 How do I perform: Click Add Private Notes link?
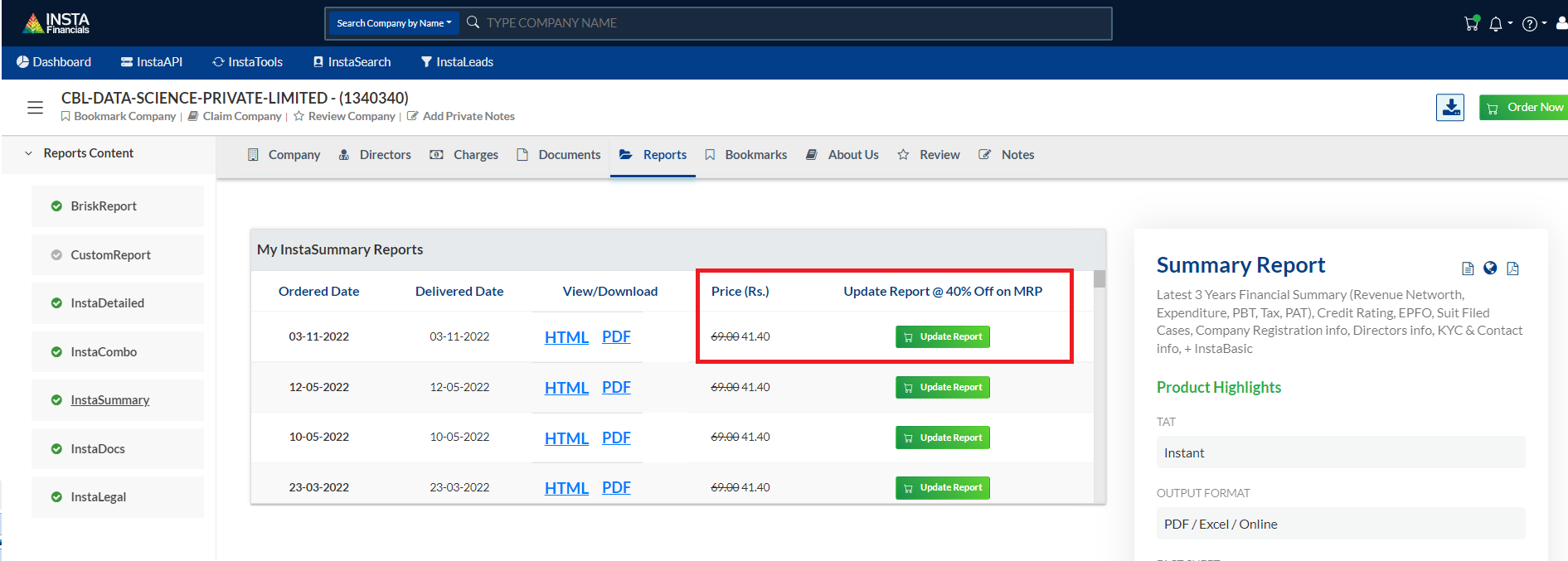[460, 116]
